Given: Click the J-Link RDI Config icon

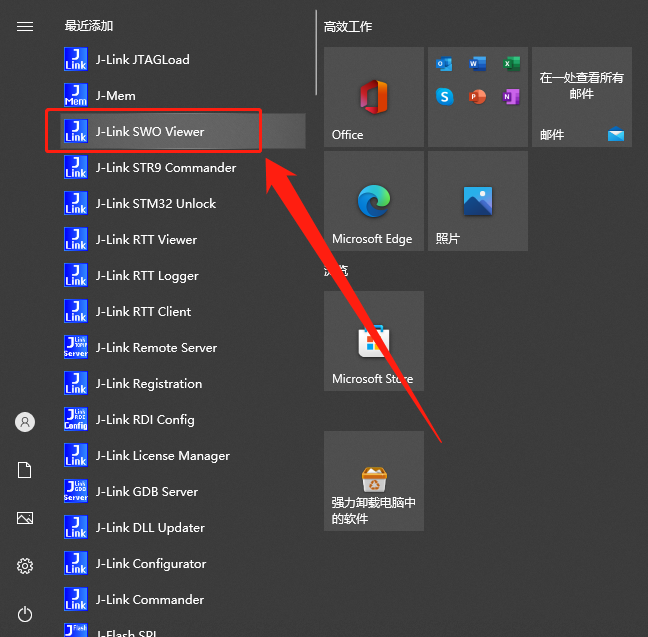Looking at the screenshot, I should coord(76,419).
